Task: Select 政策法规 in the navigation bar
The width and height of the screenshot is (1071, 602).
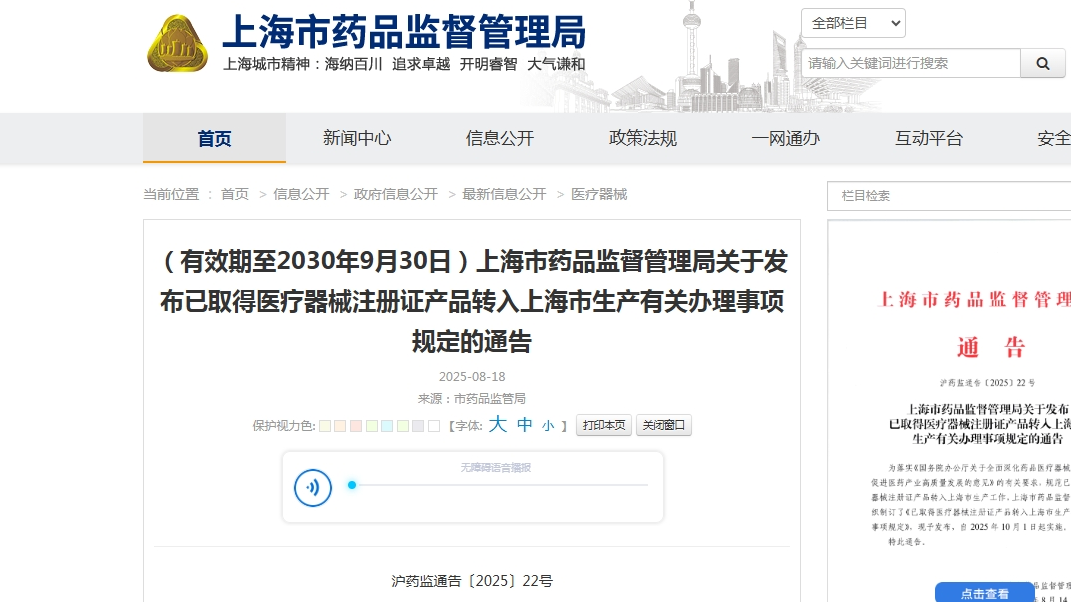Action: (x=643, y=139)
